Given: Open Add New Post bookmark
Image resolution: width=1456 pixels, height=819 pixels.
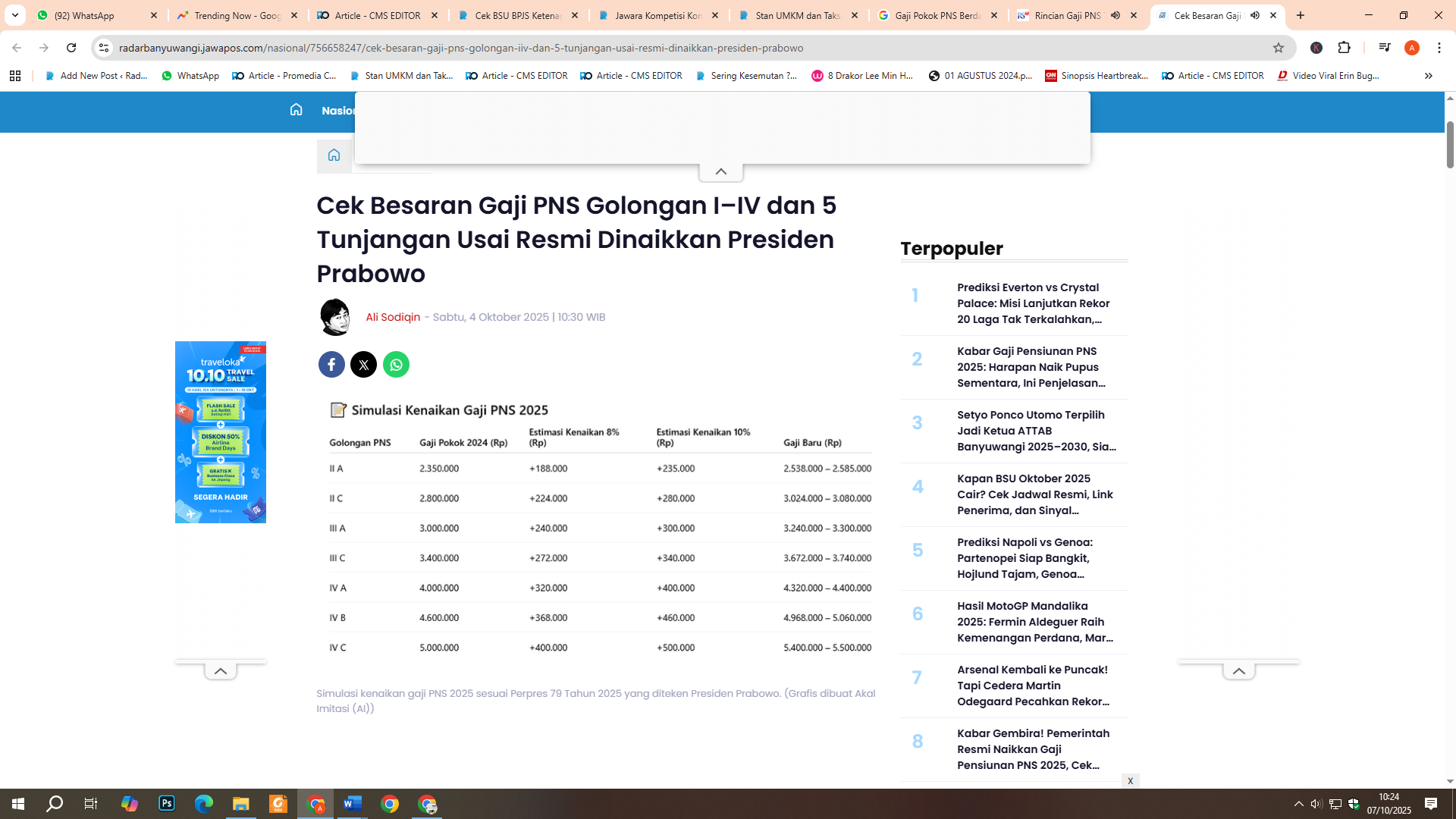Looking at the screenshot, I should [96, 76].
